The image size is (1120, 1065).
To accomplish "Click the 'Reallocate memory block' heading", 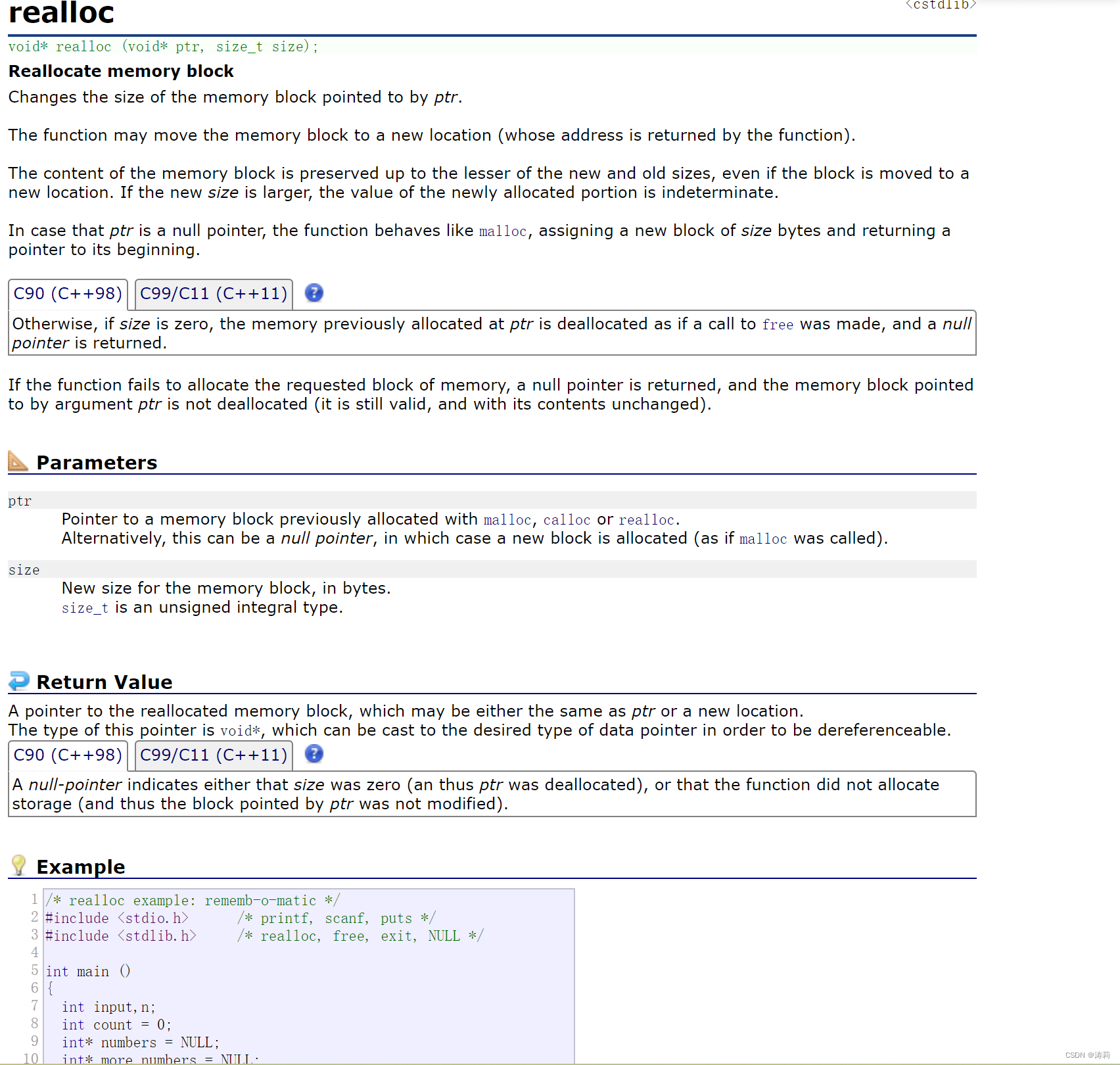I will click(x=121, y=71).
